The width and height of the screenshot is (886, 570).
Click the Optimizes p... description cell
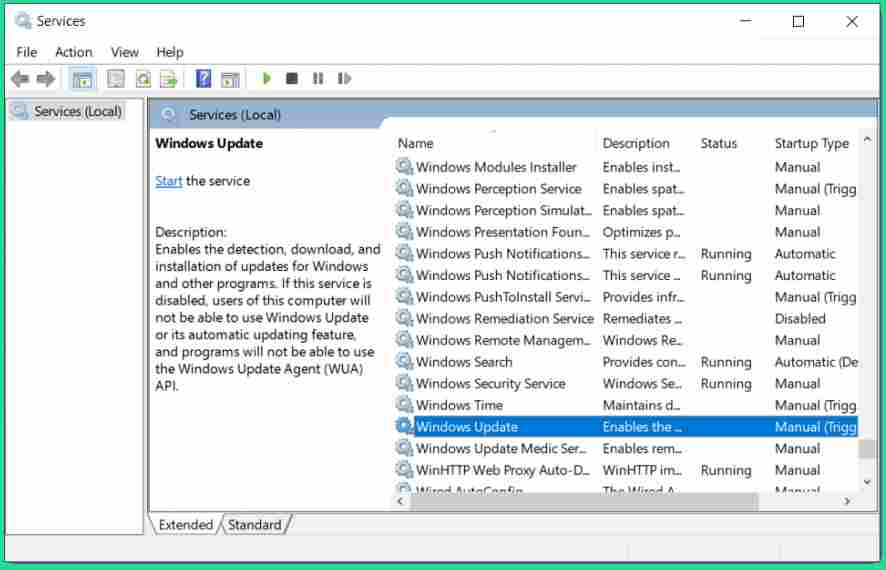[641, 232]
